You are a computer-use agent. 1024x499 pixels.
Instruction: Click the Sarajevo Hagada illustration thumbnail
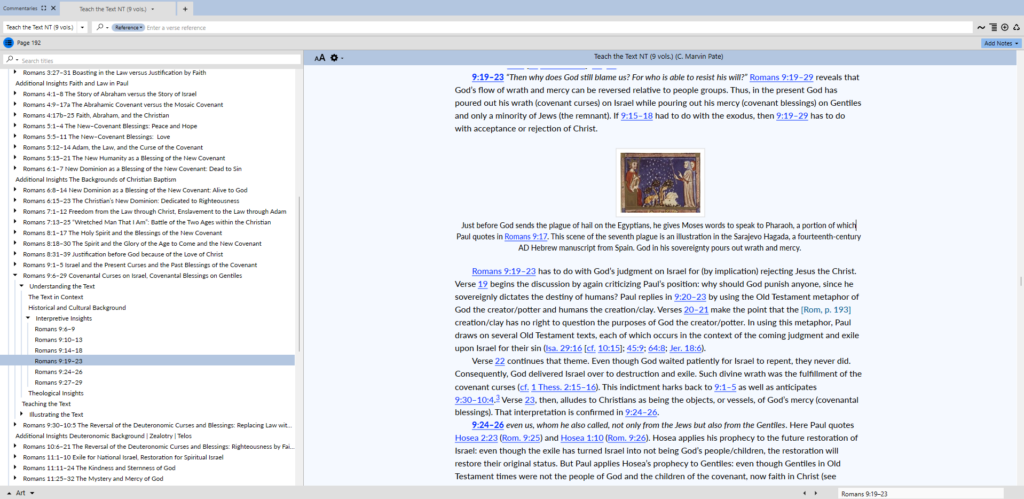coord(660,182)
